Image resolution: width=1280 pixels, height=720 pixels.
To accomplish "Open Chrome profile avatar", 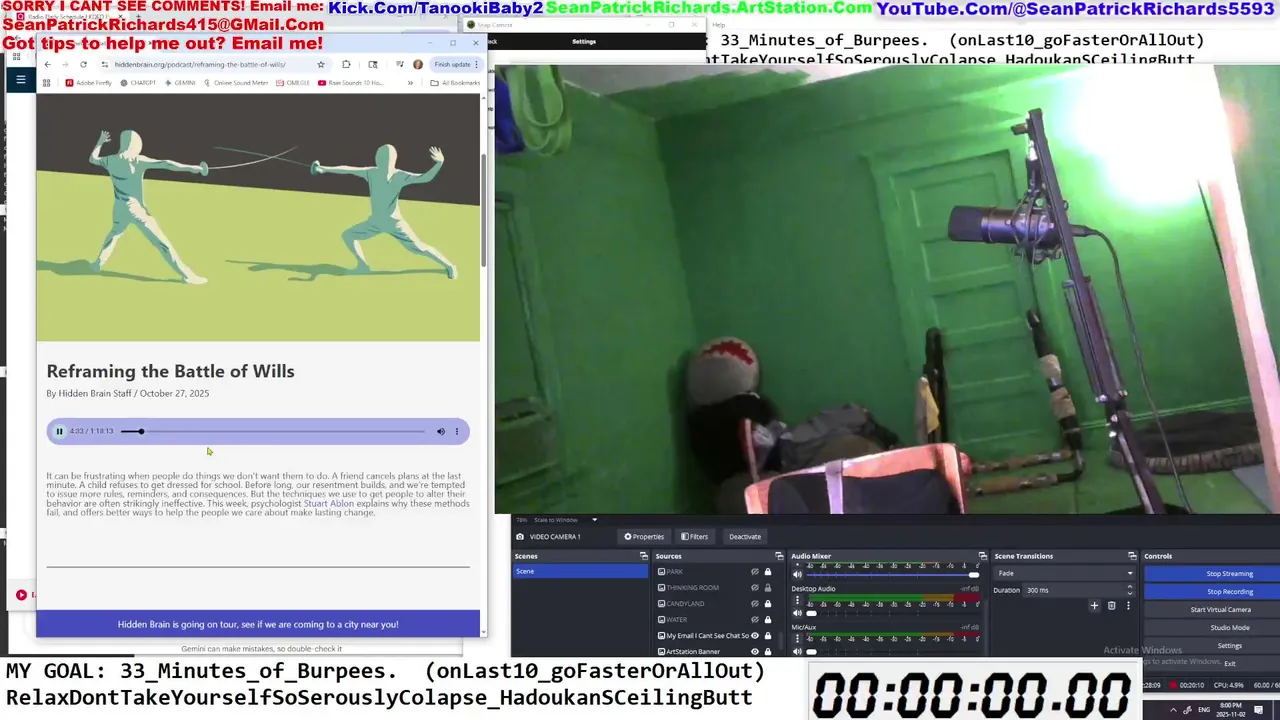I will point(418,64).
